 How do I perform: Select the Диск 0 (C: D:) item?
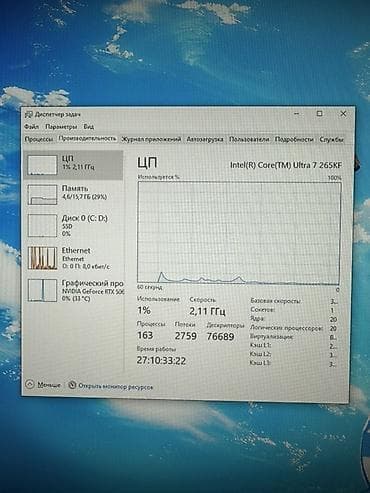[74, 226]
